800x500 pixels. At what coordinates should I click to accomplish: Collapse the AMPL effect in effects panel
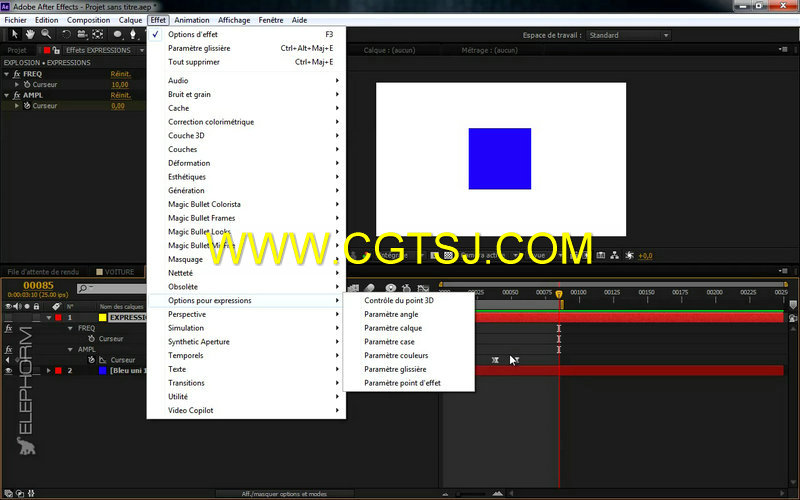[6, 95]
